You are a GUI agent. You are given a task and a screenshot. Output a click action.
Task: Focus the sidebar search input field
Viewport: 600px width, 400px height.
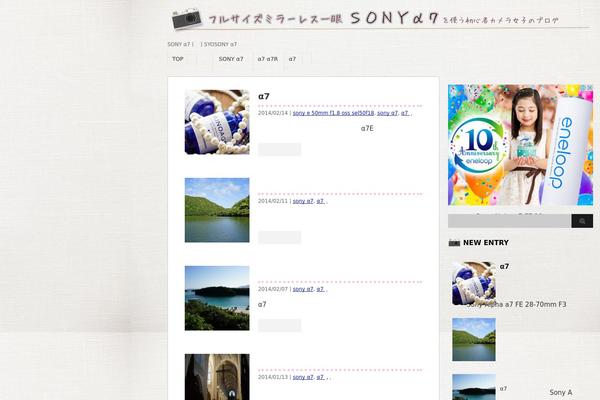coord(509,221)
